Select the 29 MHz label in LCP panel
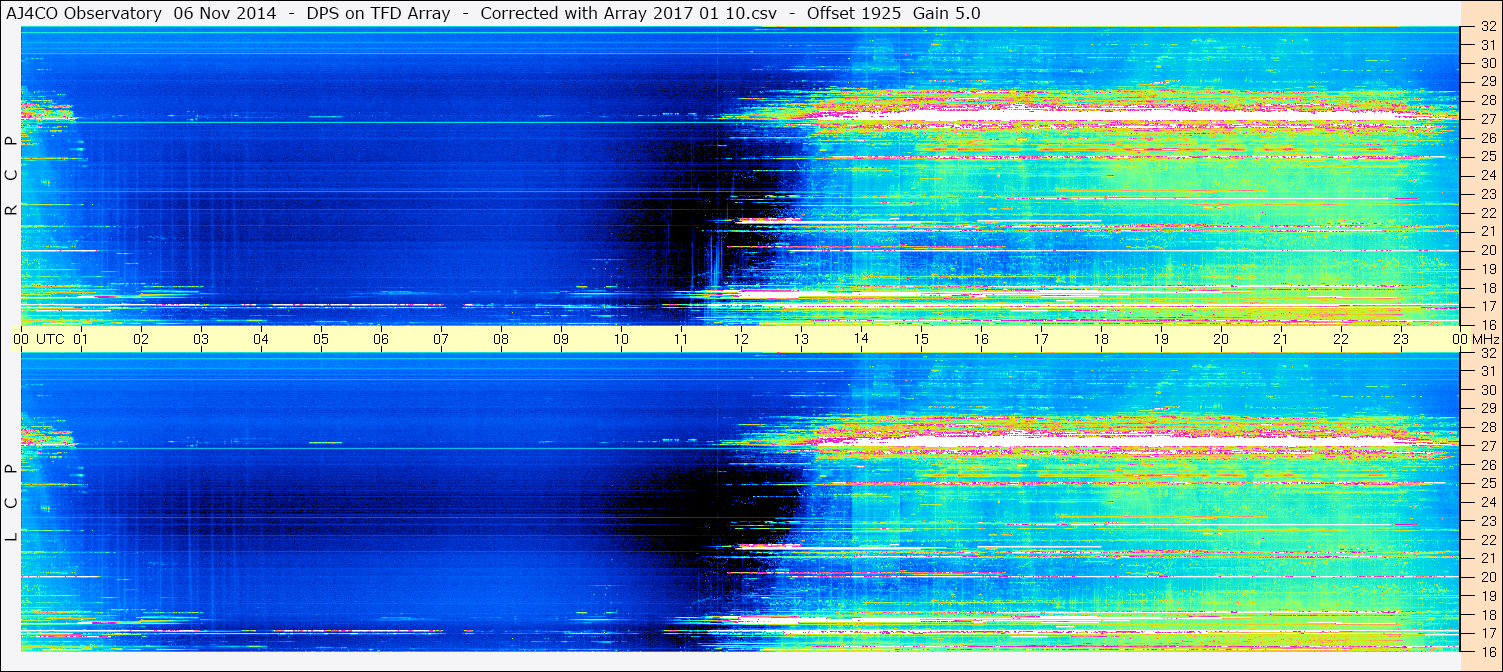 pyautogui.click(x=1487, y=409)
